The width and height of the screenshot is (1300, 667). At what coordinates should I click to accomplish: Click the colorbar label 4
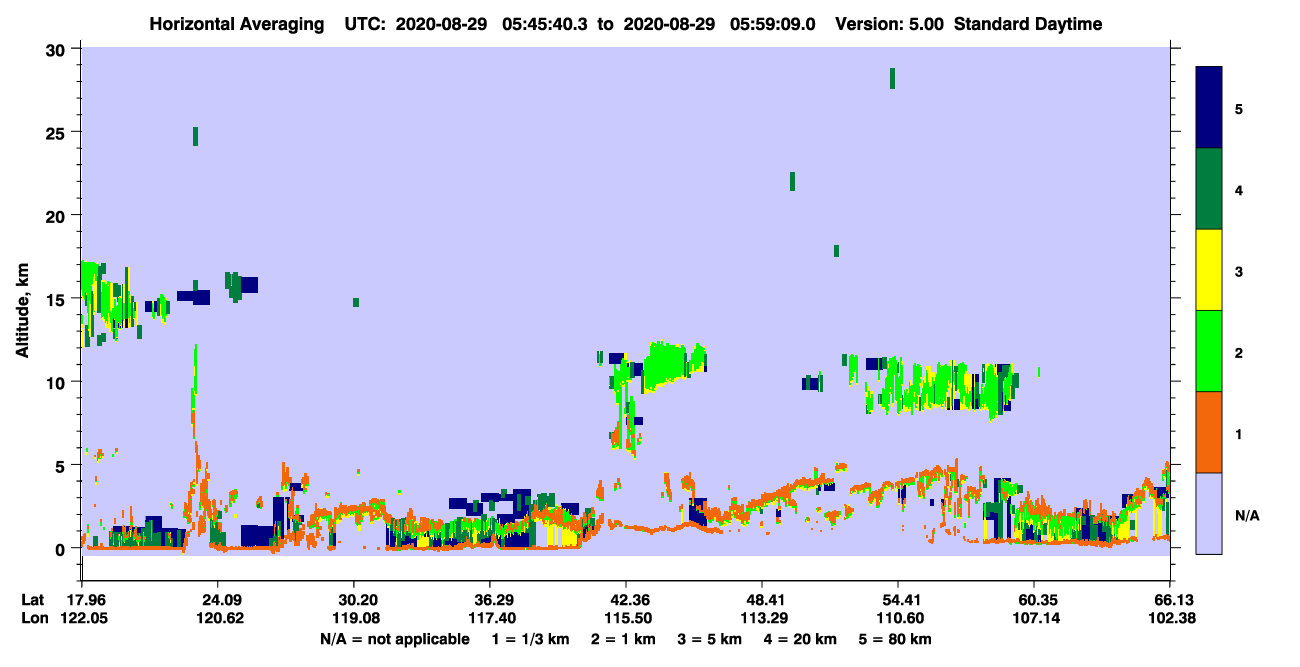tap(1238, 189)
